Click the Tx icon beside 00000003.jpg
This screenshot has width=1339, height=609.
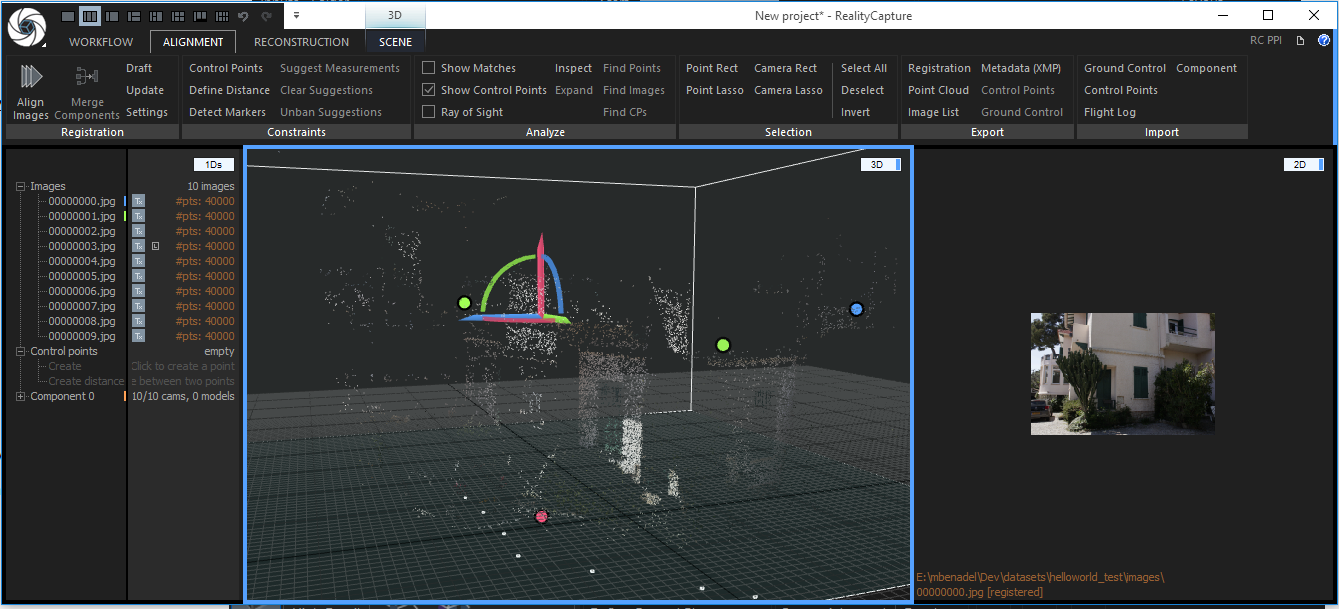(139, 246)
